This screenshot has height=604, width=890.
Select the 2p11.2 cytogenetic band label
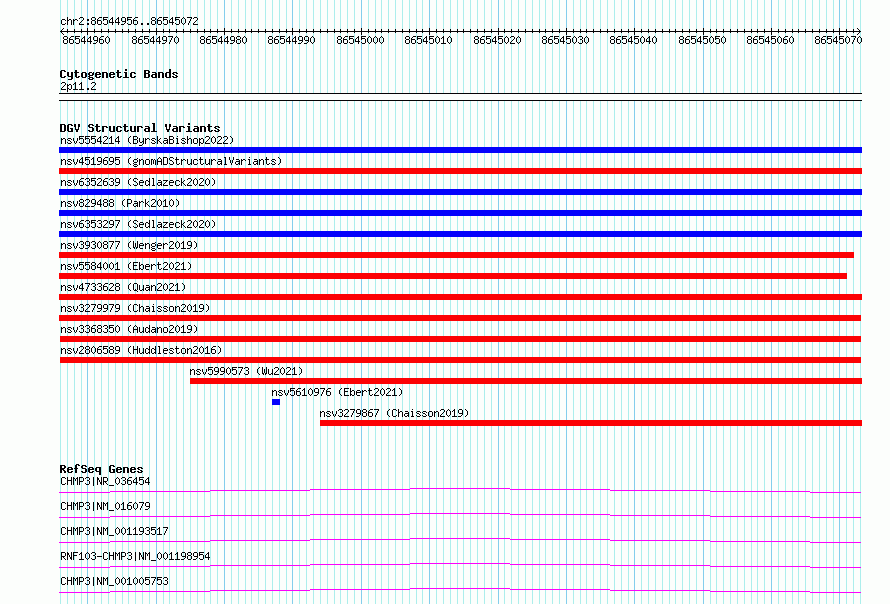pos(78,87)
